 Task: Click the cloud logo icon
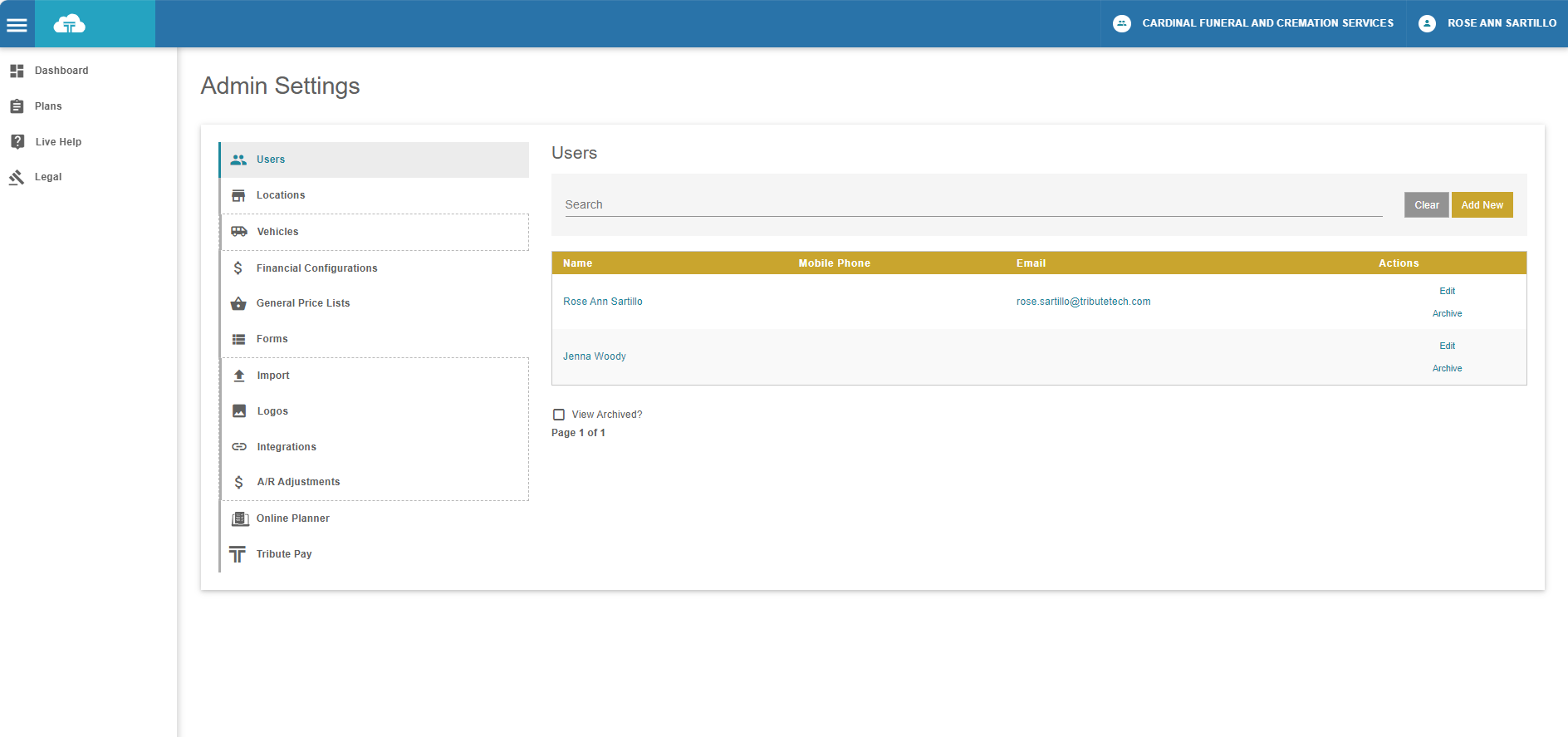point(70,24)
